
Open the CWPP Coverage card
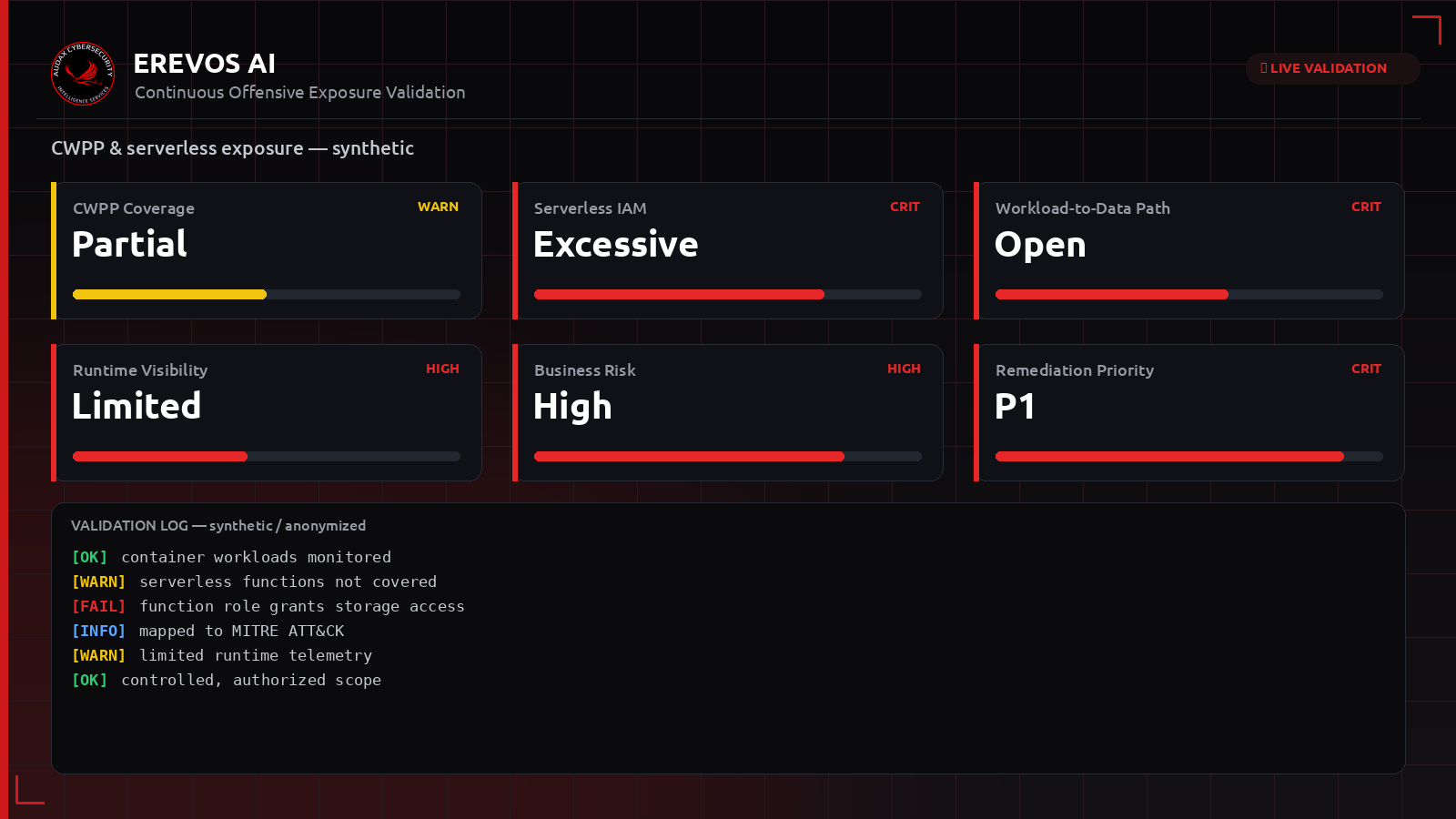click(x=267, y=250)
